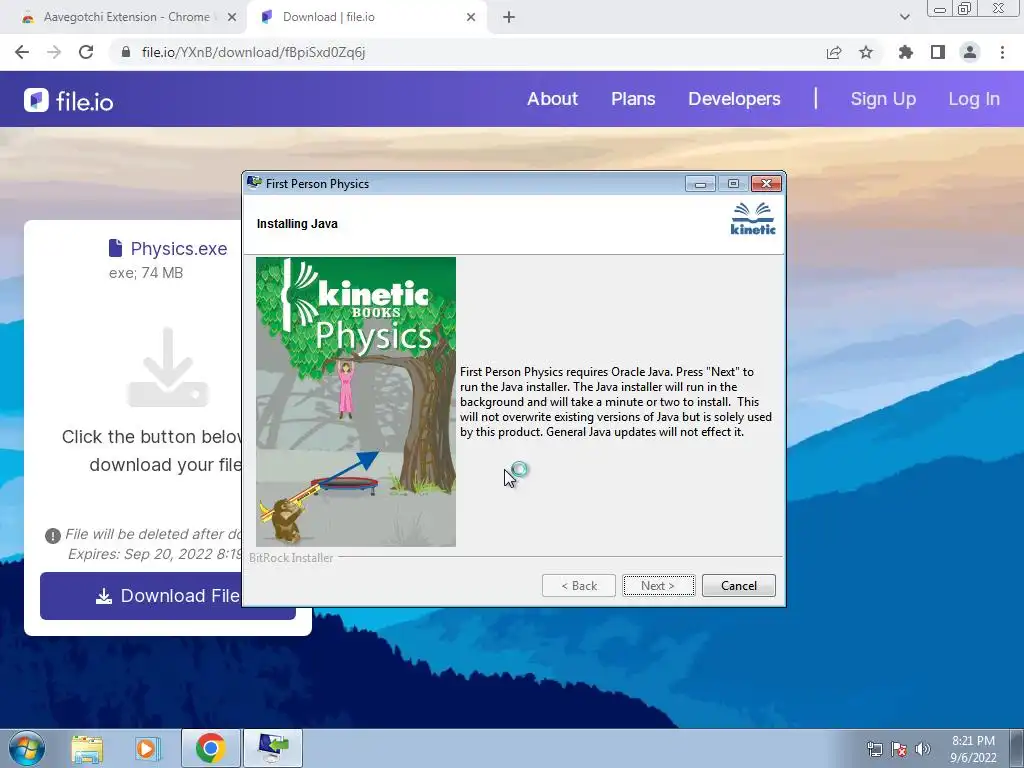Click the kinetic logo in installer header
This screenshot has height=768, width=1024.
pyautogui.click(x=753, y=218)
